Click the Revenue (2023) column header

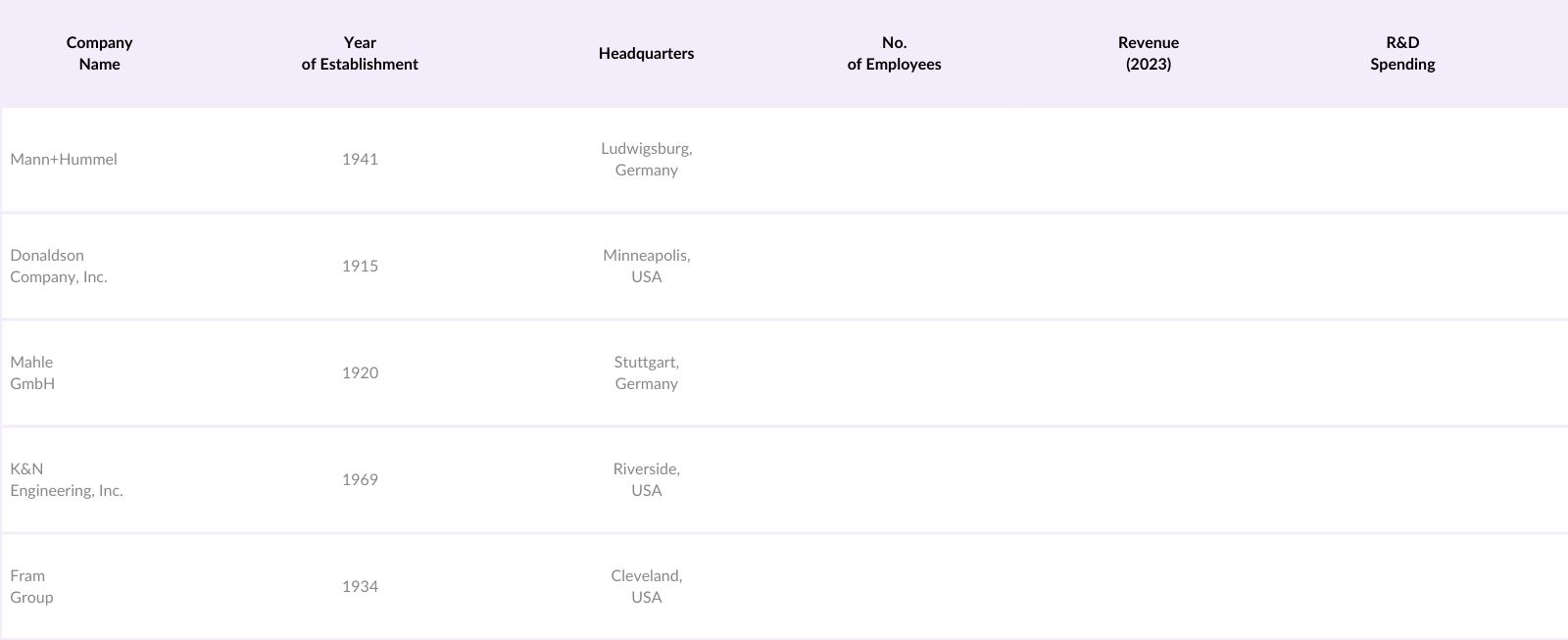tap(1148, 54)
